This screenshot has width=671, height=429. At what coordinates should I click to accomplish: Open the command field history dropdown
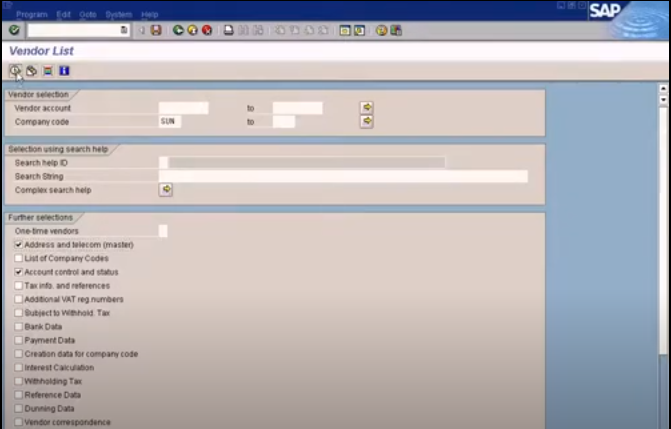[x=124, y=30]
